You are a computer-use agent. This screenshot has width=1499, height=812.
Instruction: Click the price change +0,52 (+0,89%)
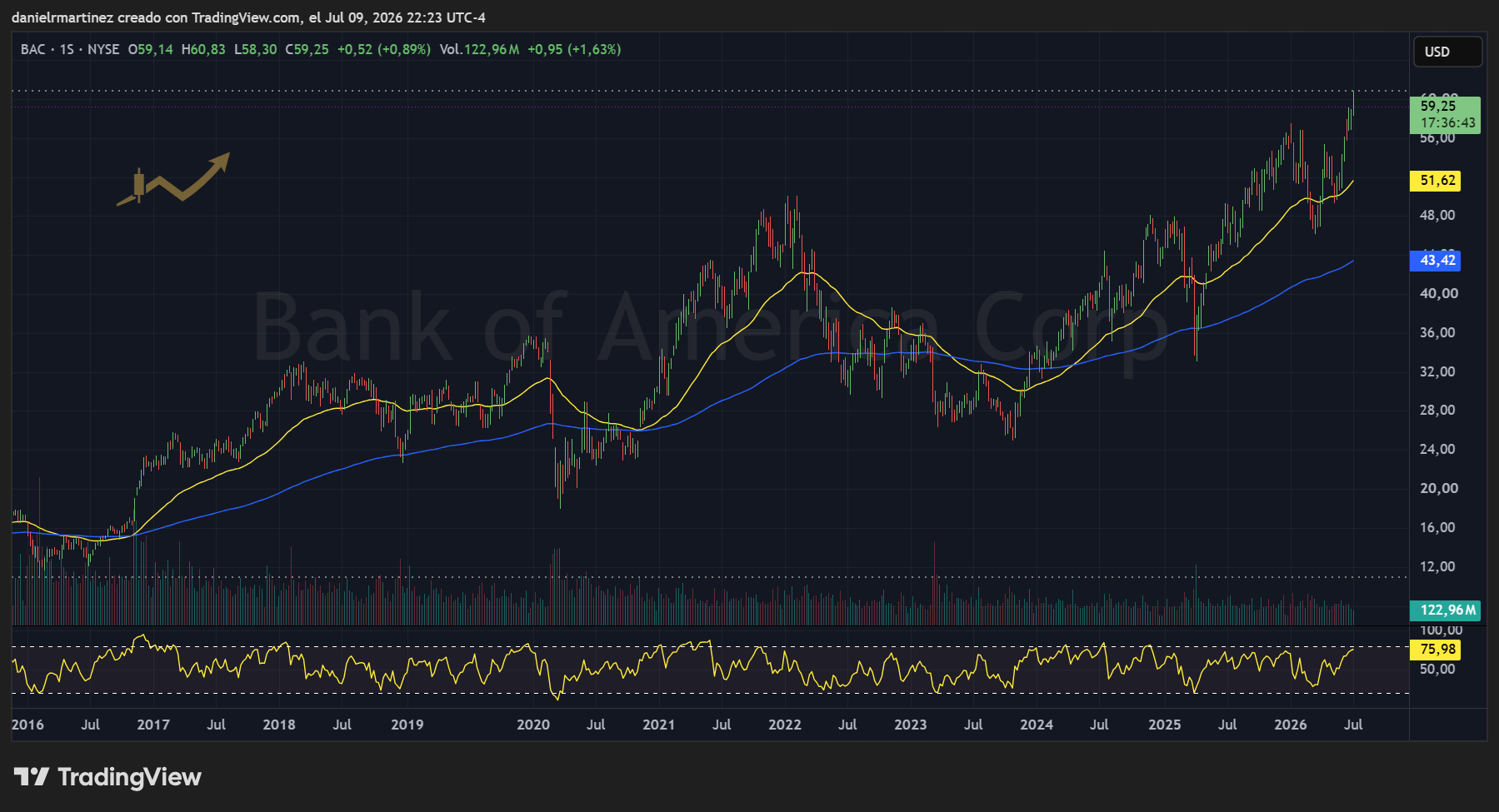pos(384,49)
